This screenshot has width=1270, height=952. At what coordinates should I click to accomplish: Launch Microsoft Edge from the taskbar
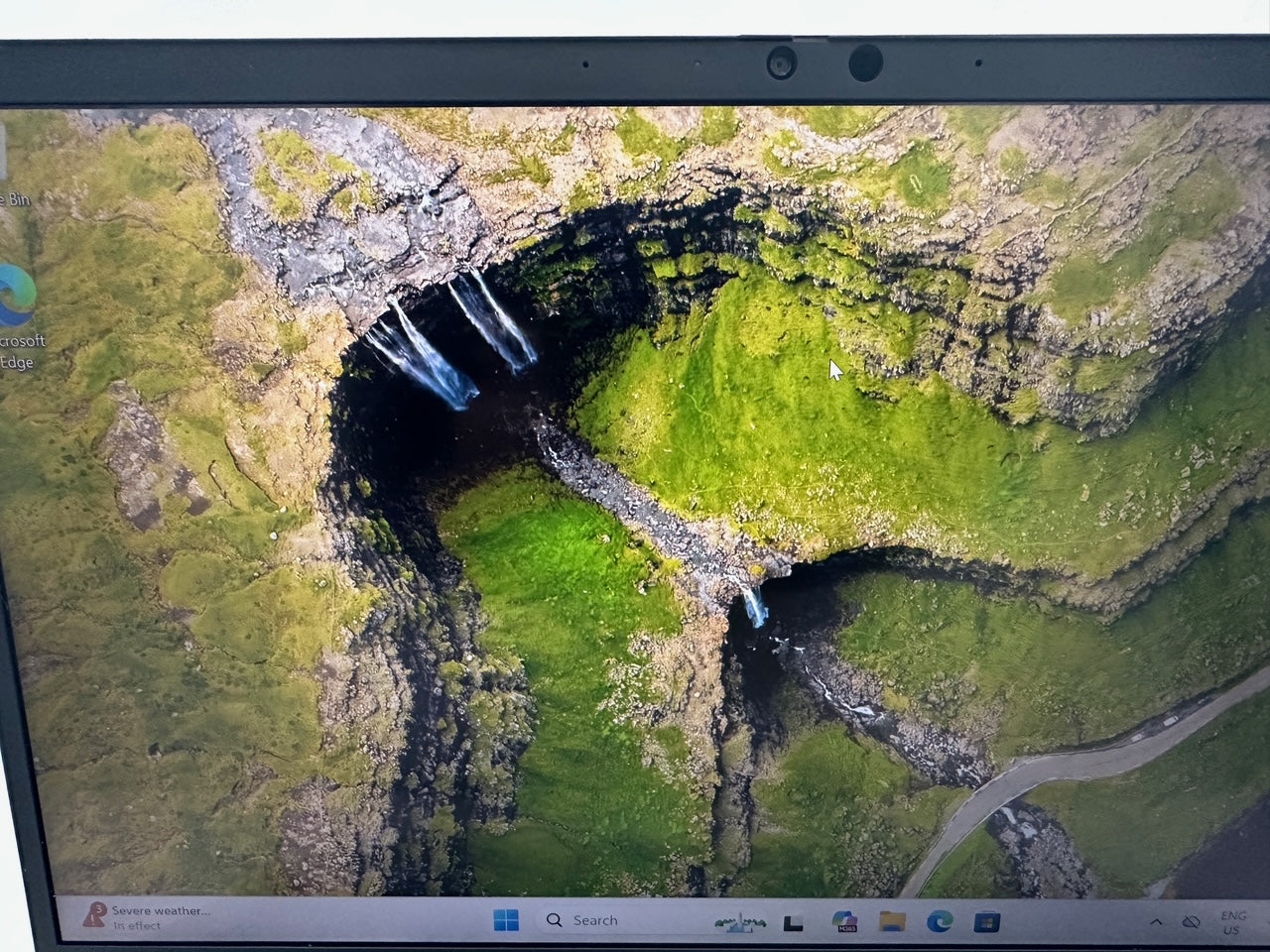pos(939,922)
